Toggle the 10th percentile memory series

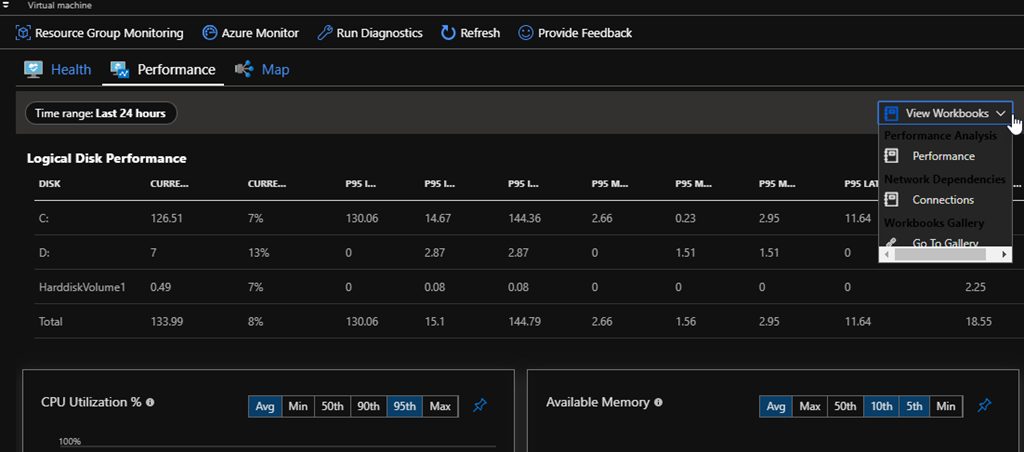pyautogui.click(x=881, y=406)
